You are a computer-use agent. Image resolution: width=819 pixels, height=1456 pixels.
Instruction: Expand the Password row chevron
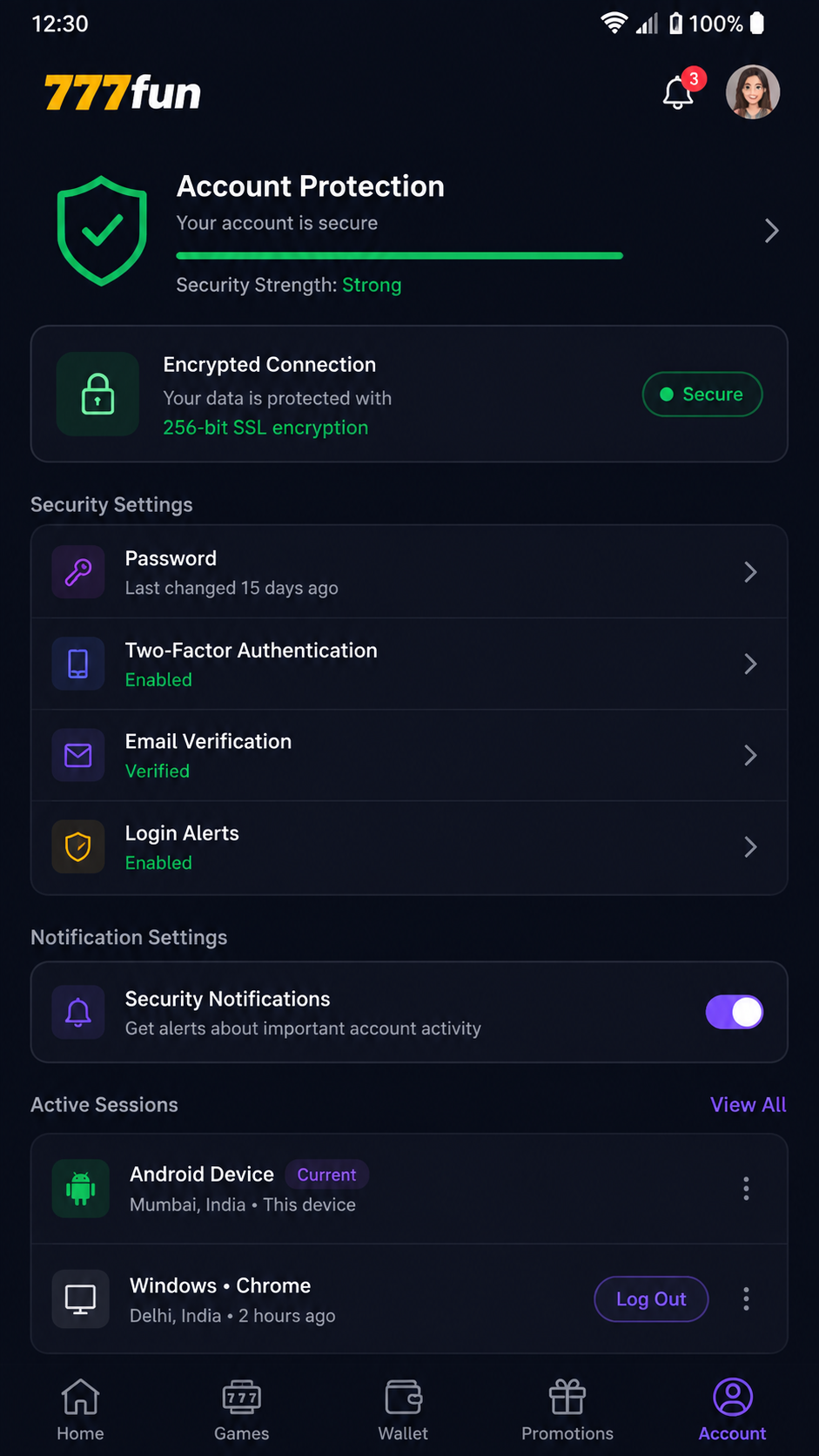click(x=750, y=572)
